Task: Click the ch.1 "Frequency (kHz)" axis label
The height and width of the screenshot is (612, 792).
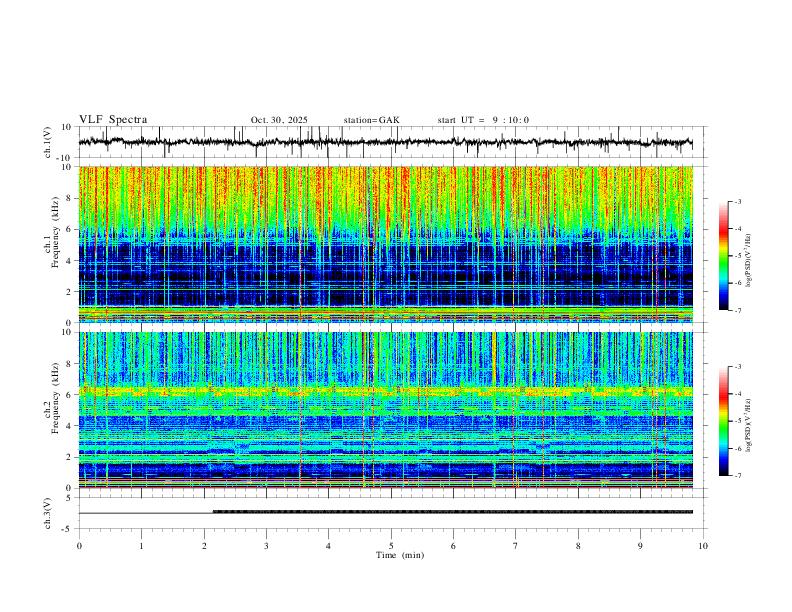Action: (x=55, y=233)
